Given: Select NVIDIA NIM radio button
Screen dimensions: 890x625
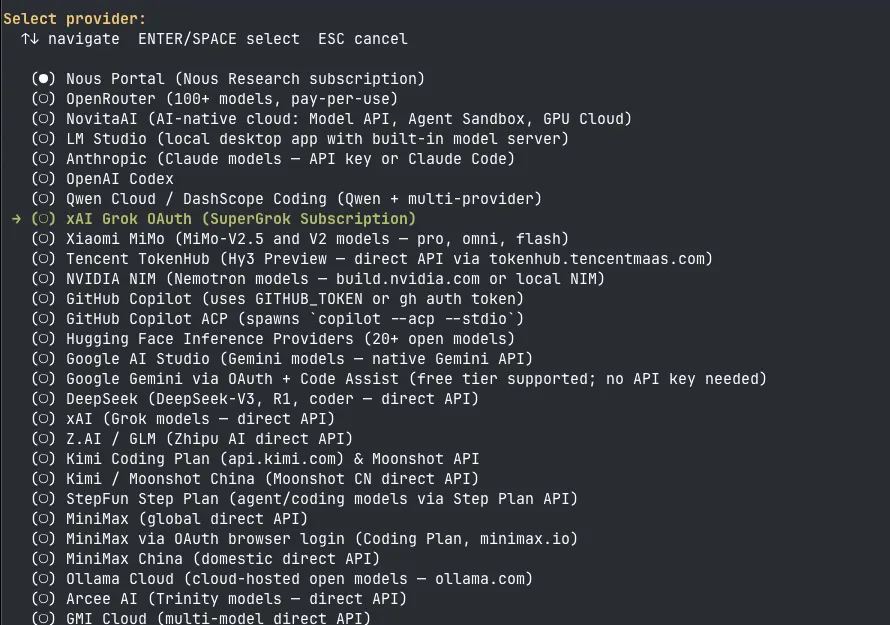Looking at the screenshot, I should 43,279.
